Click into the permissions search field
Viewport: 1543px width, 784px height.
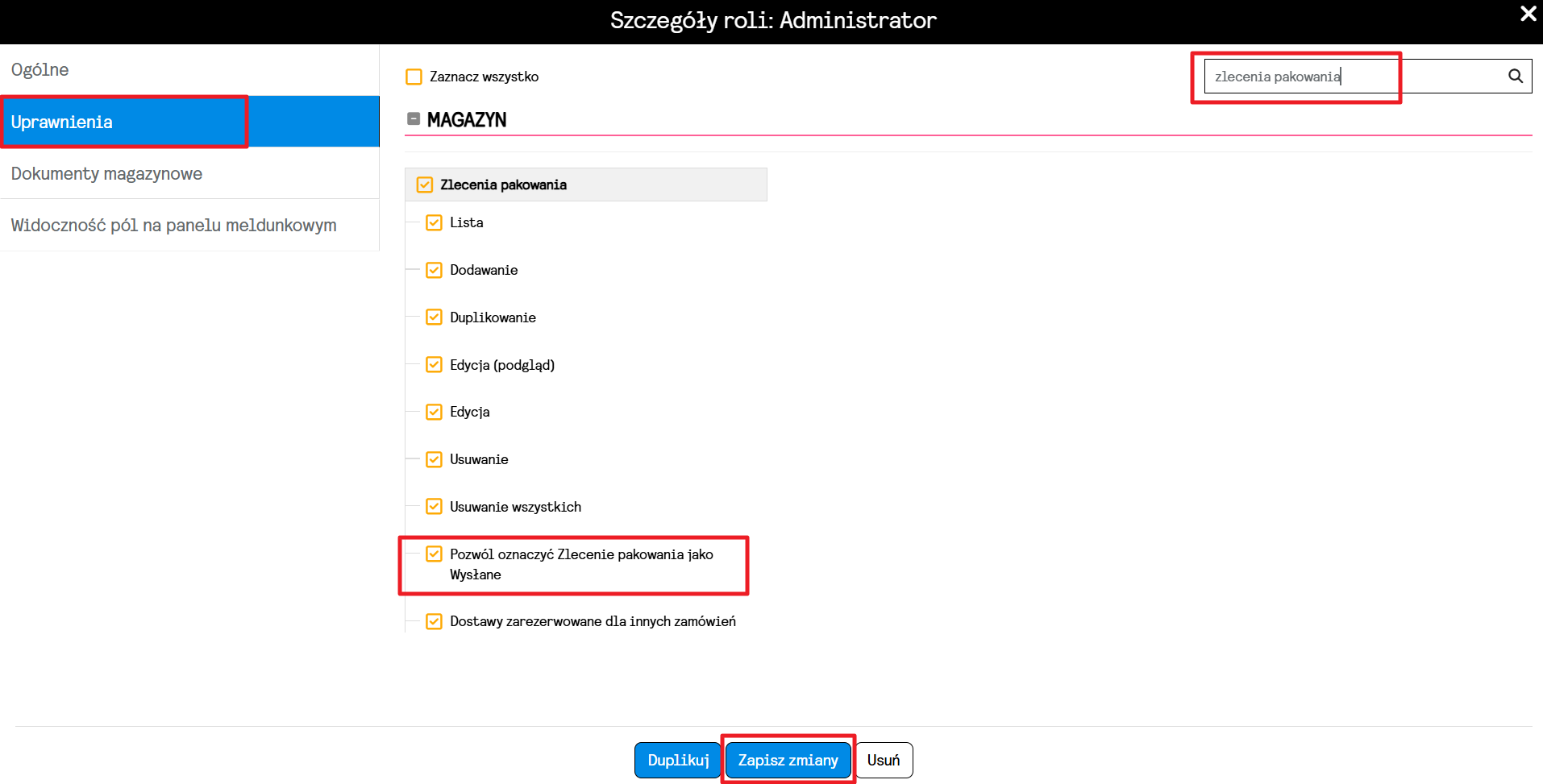[x=1354, y=77]
